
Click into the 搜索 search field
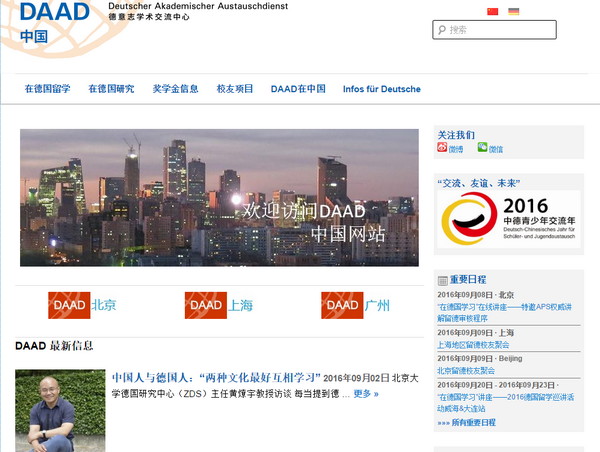point(494,30)
